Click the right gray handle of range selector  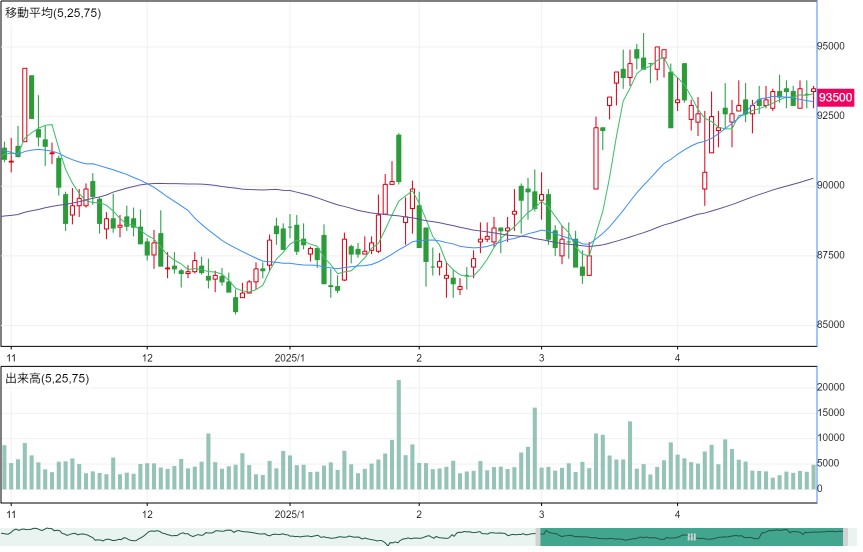(x=846, y=537)
